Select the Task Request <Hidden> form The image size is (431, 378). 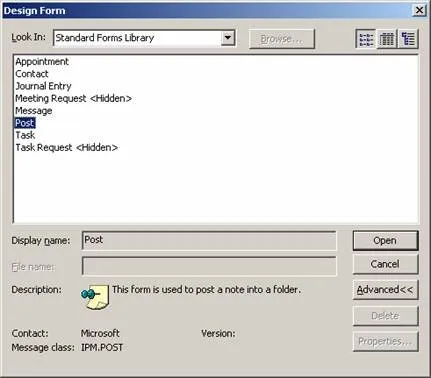tap(66, 148)
